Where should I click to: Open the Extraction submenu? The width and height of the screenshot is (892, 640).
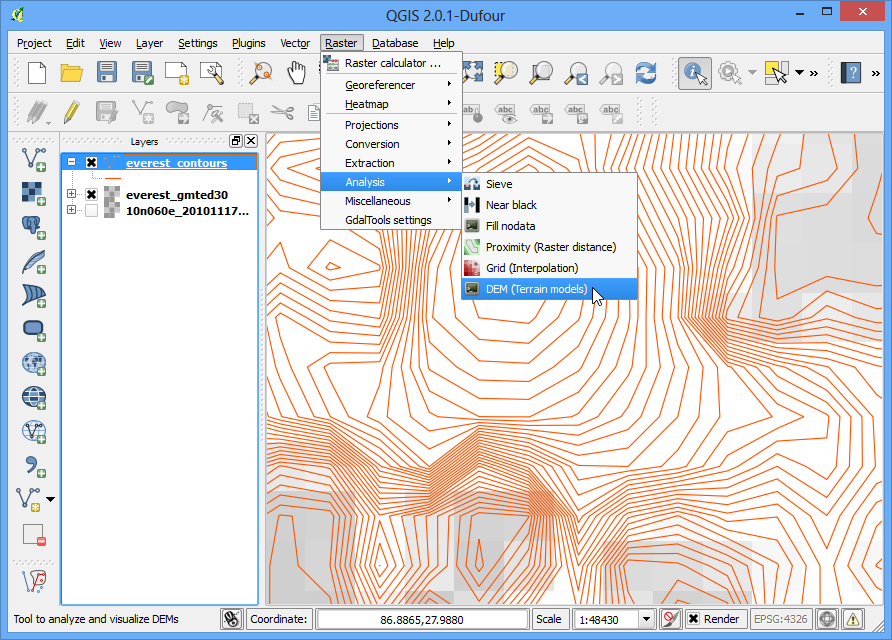(391, 163)
